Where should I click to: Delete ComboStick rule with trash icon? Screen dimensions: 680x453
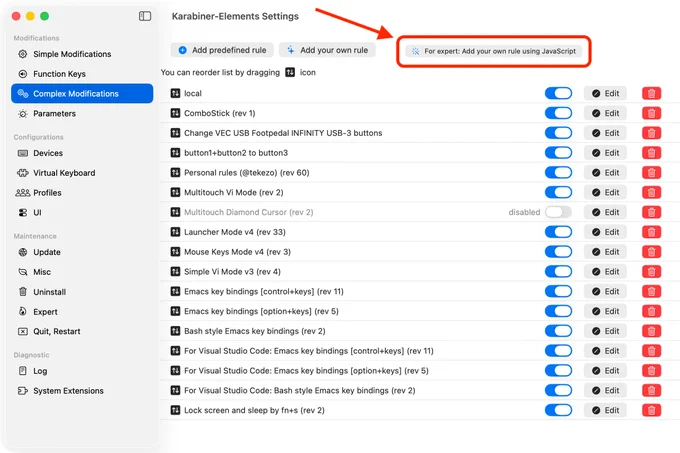[x=651, y=113]
